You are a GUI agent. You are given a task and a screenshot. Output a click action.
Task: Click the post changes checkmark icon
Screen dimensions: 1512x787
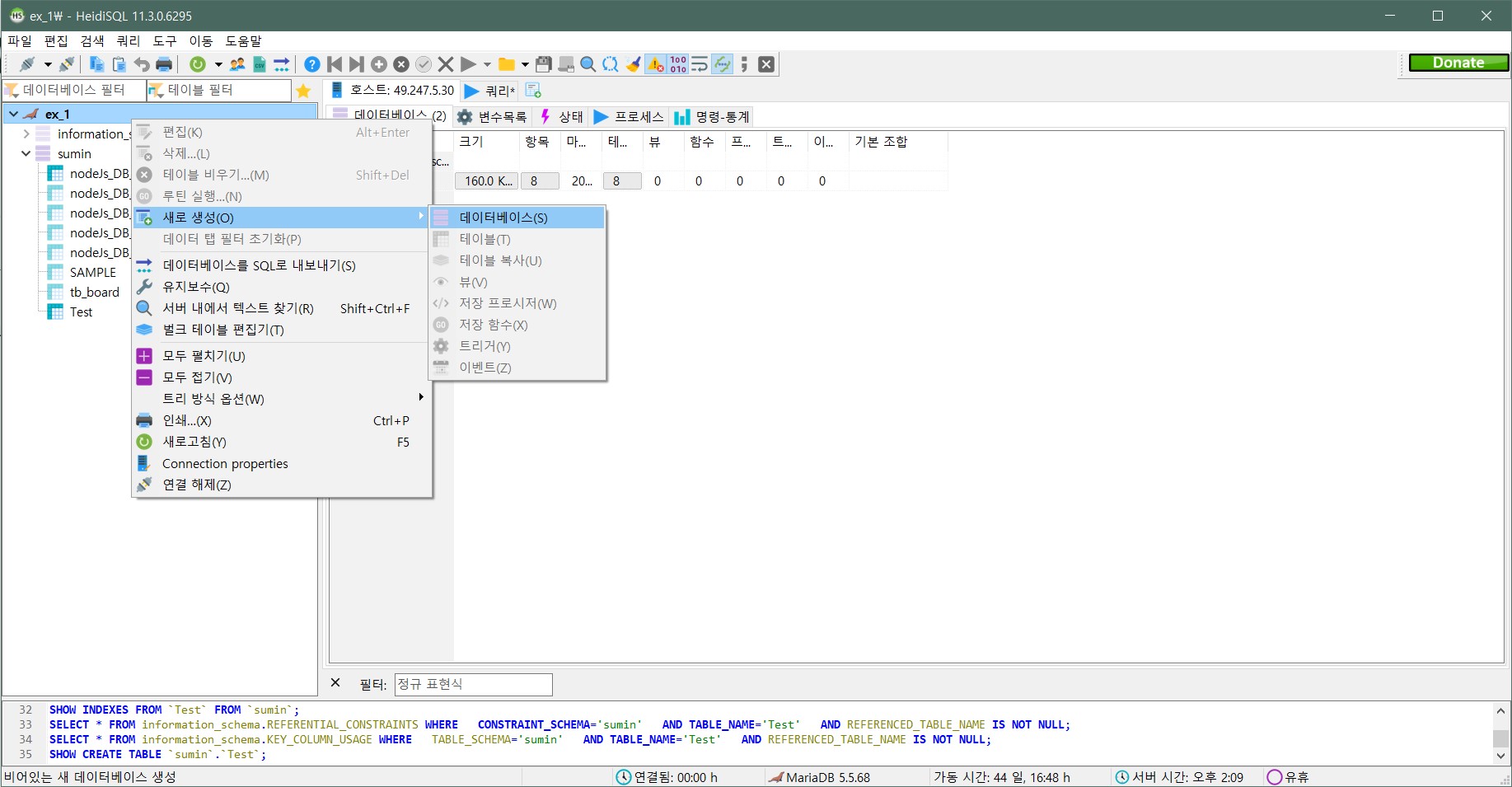[x=424, y=64]
